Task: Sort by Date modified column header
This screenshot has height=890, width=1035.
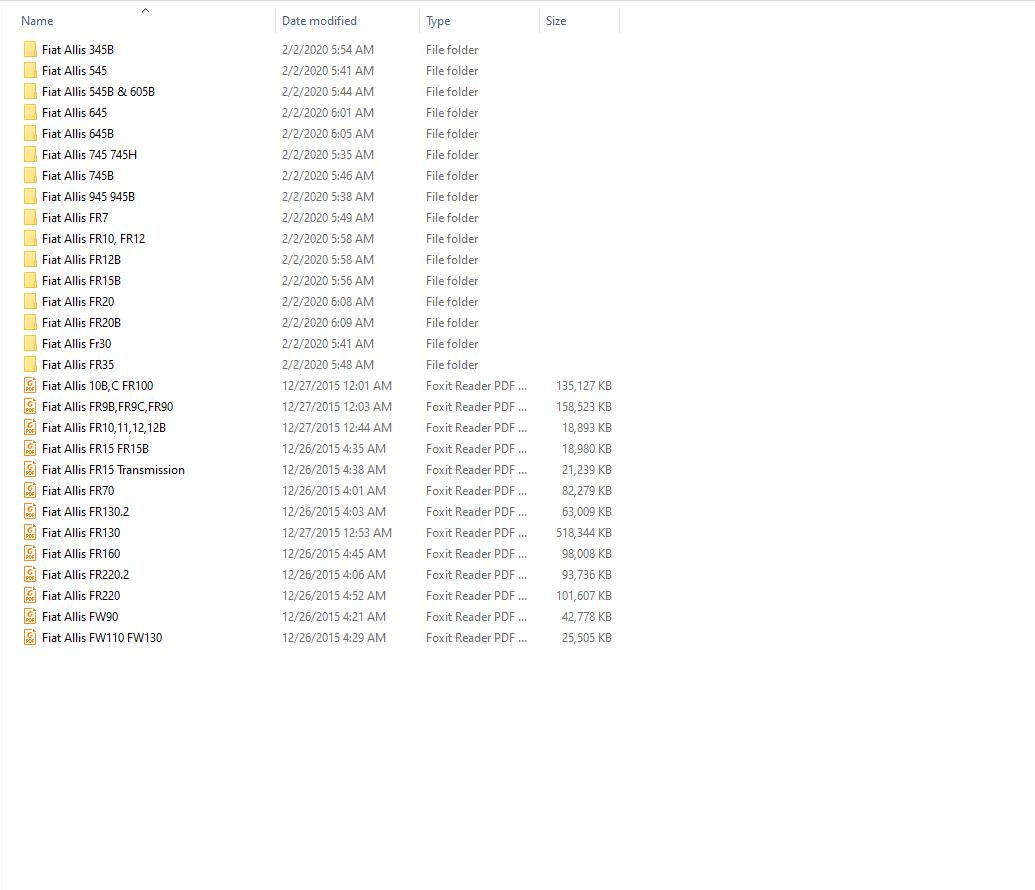Action: 319,21
